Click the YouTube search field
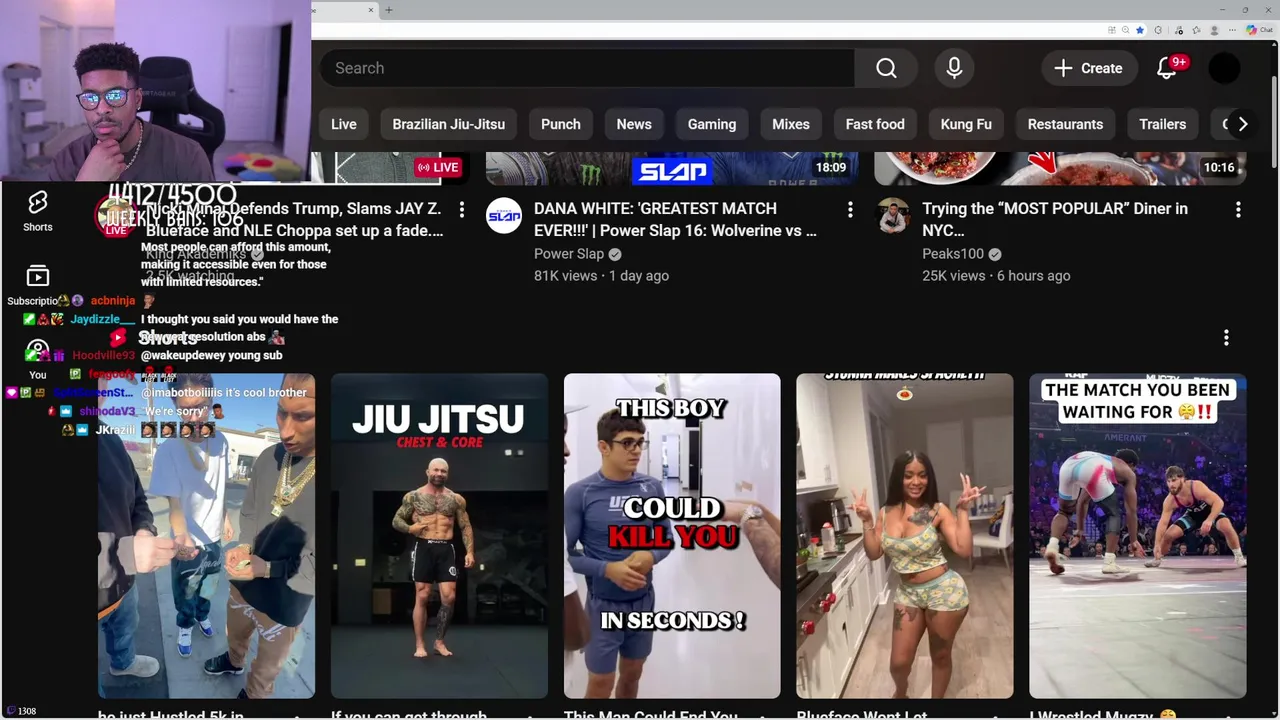This screenshot has height=720, width=1280. [587, 68]
